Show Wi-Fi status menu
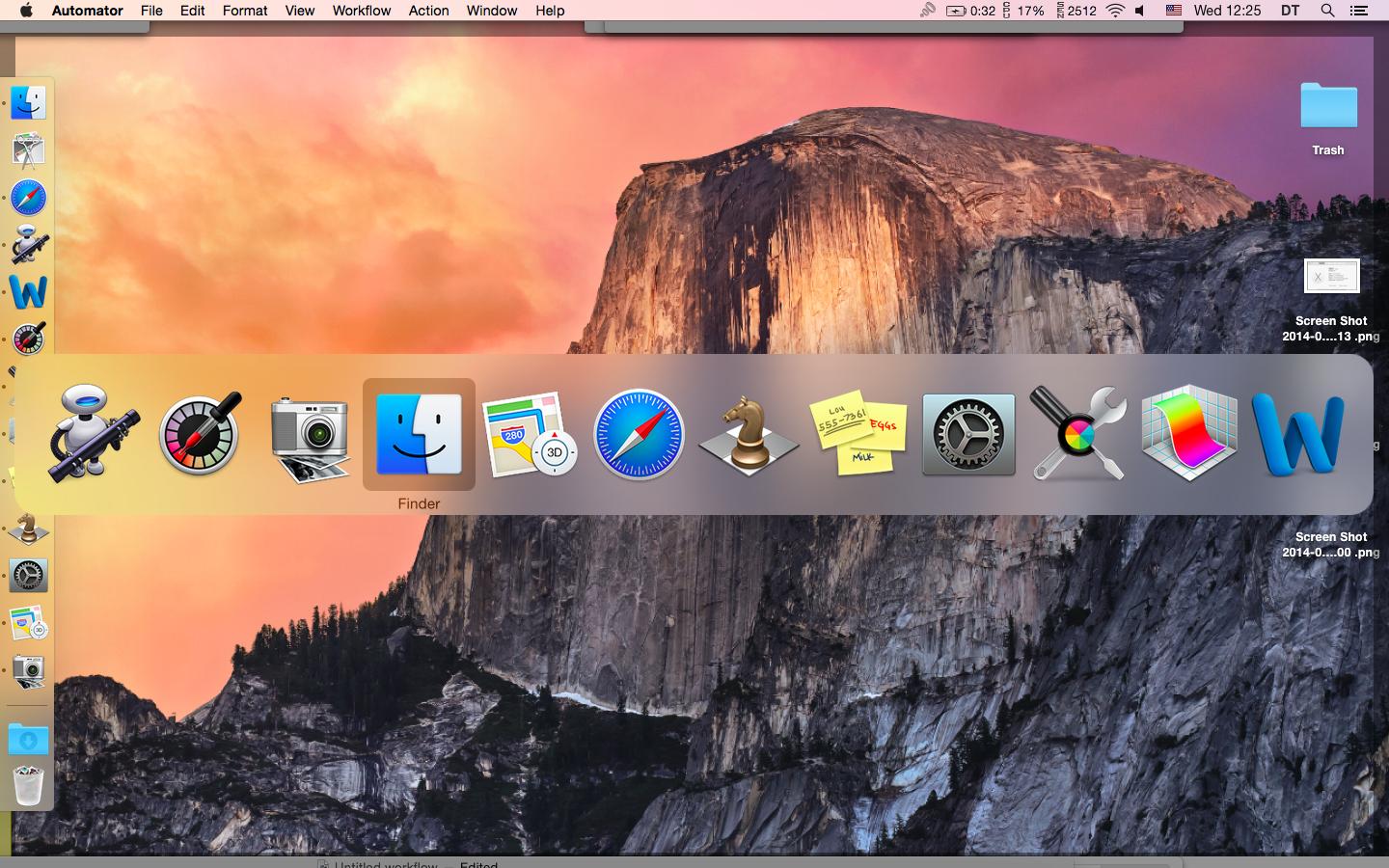The height and width of the screenshot is (868, 1389). [x=1116, y=11]
